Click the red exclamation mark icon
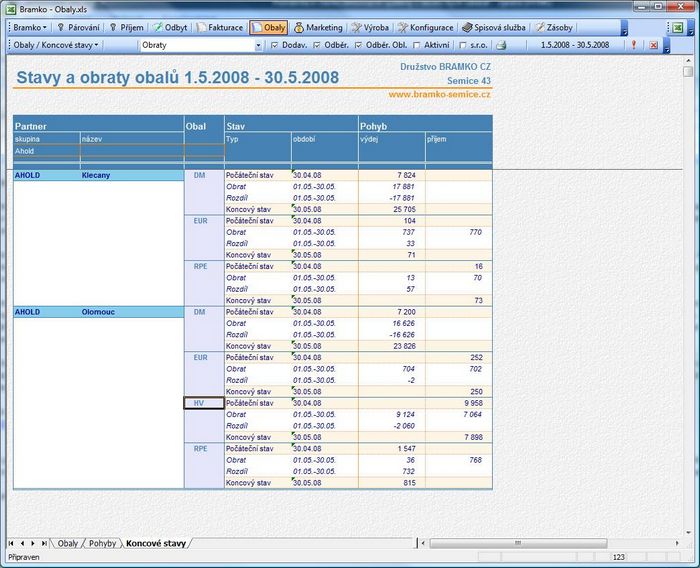Viewport: 700px width, 568px height. tap(633, 45)
